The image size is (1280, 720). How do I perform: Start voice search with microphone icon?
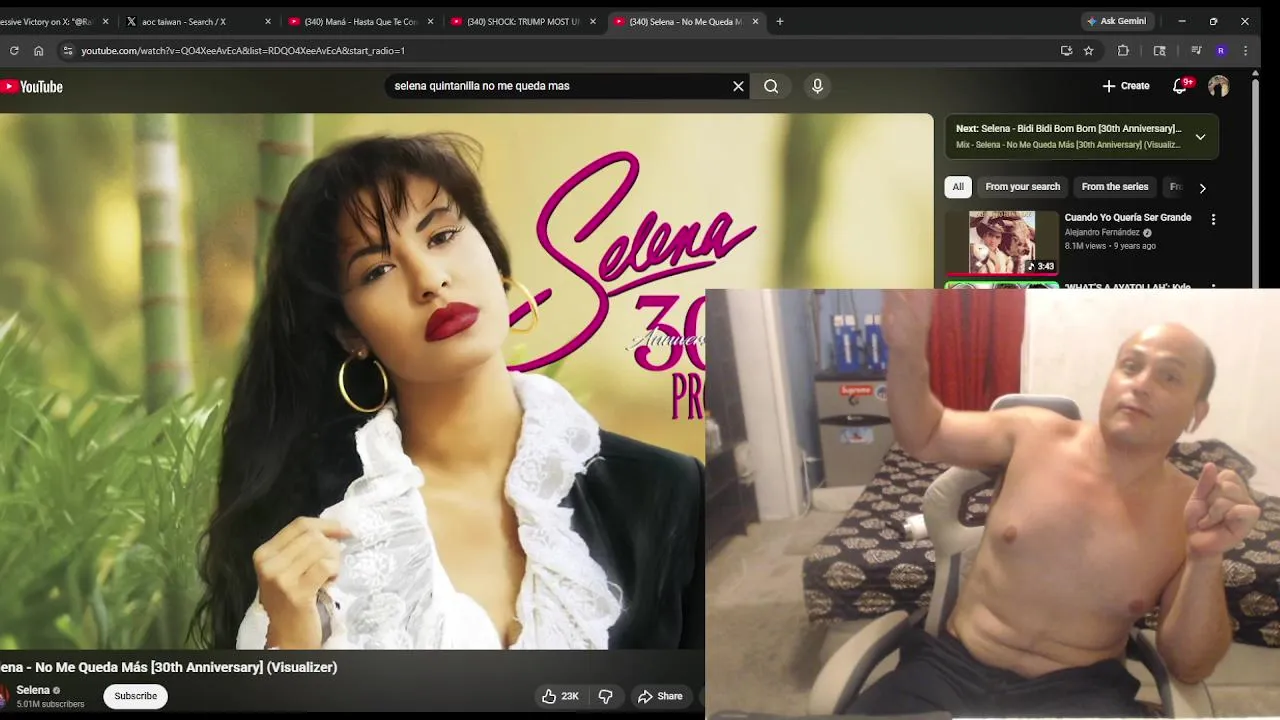(817, 86)
